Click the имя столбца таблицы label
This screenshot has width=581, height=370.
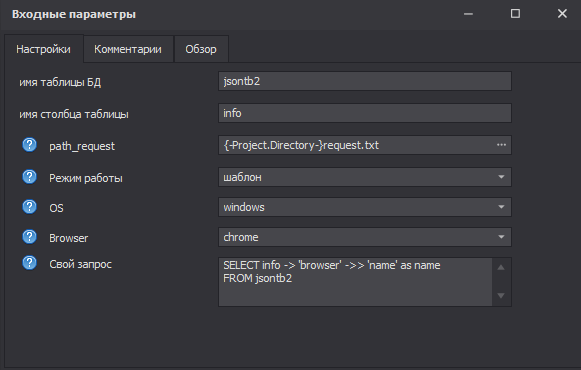point(74,114)
